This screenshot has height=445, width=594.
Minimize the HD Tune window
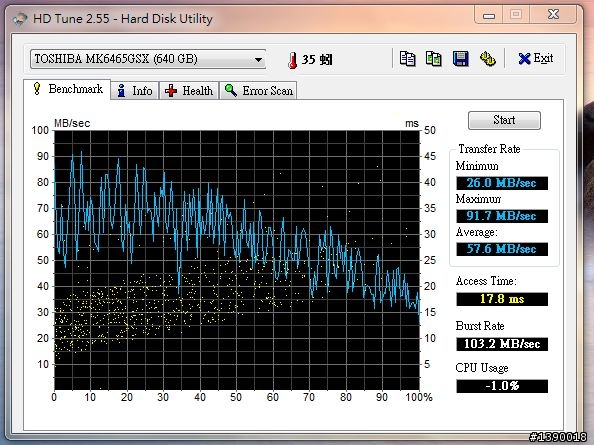tap(489, 16)
